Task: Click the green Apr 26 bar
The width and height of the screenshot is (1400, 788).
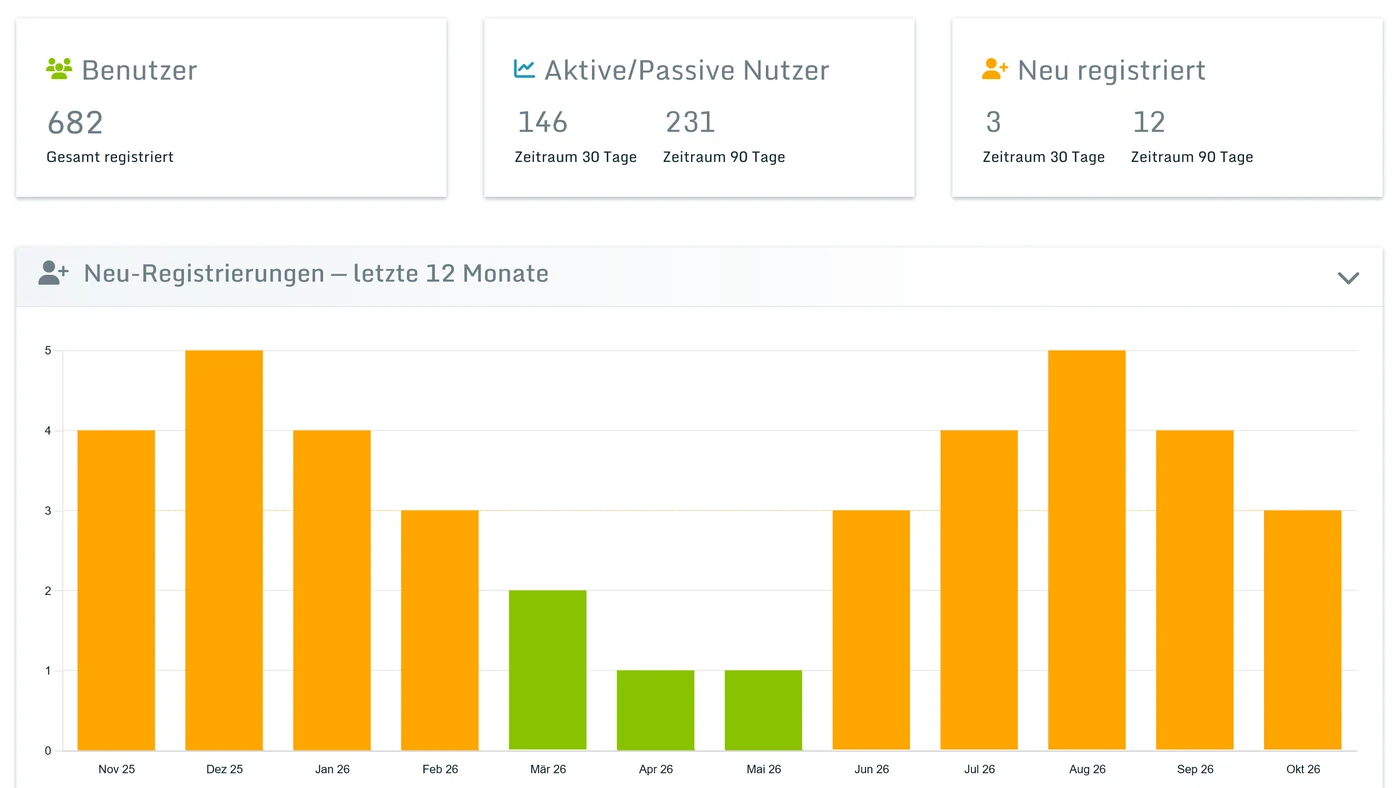Action: click(656, 710)
